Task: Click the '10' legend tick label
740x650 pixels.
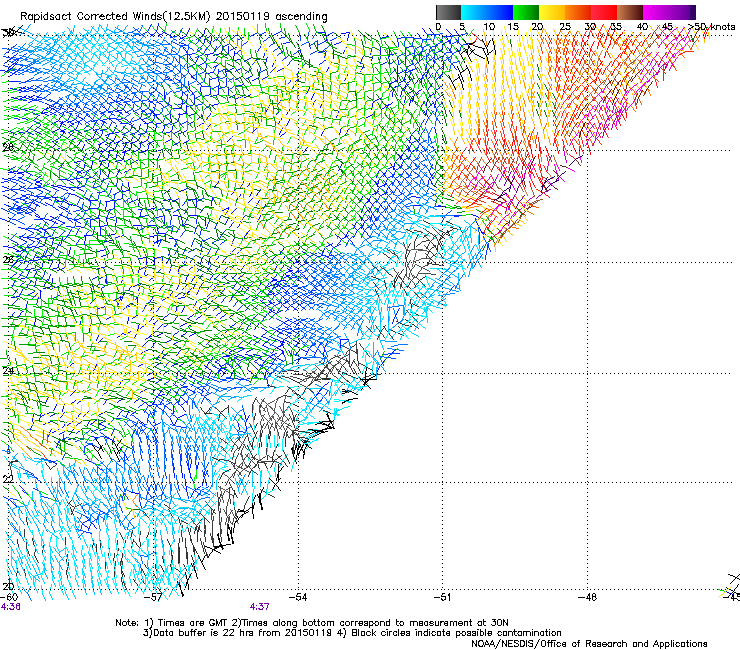Action: coord(489,26)
